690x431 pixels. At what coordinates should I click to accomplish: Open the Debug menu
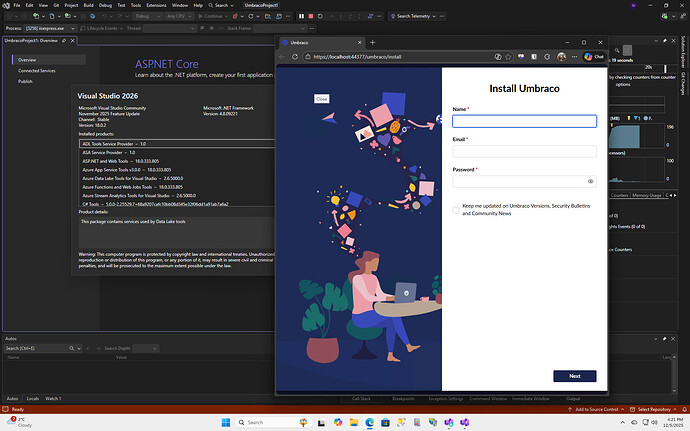point(105,5)
